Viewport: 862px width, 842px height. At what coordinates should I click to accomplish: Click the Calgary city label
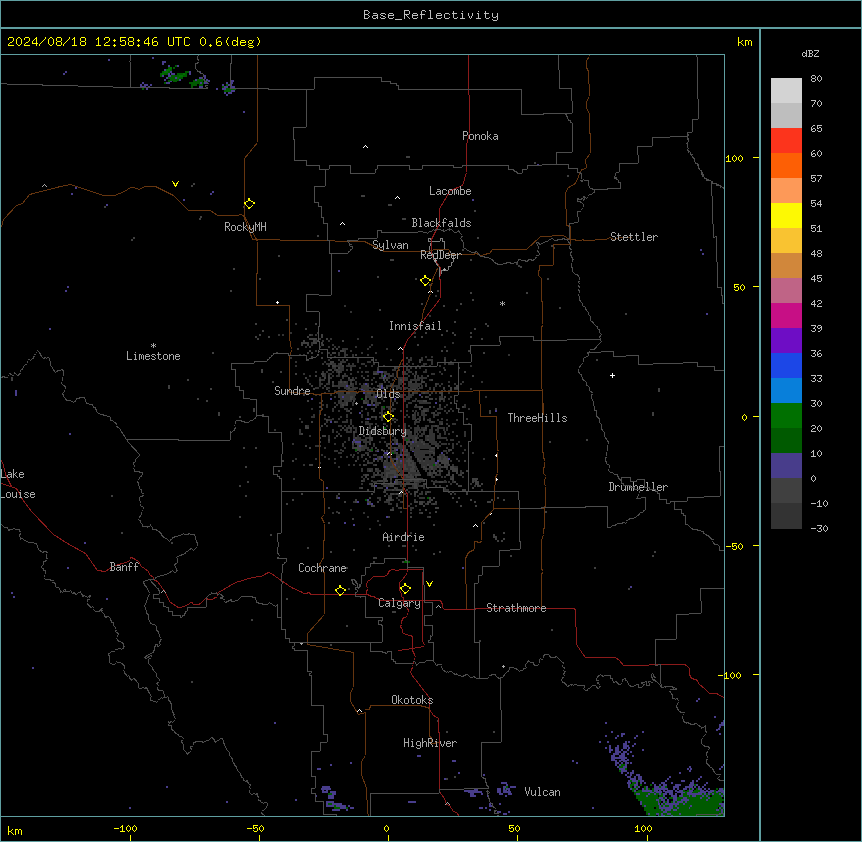pos(399,603)
